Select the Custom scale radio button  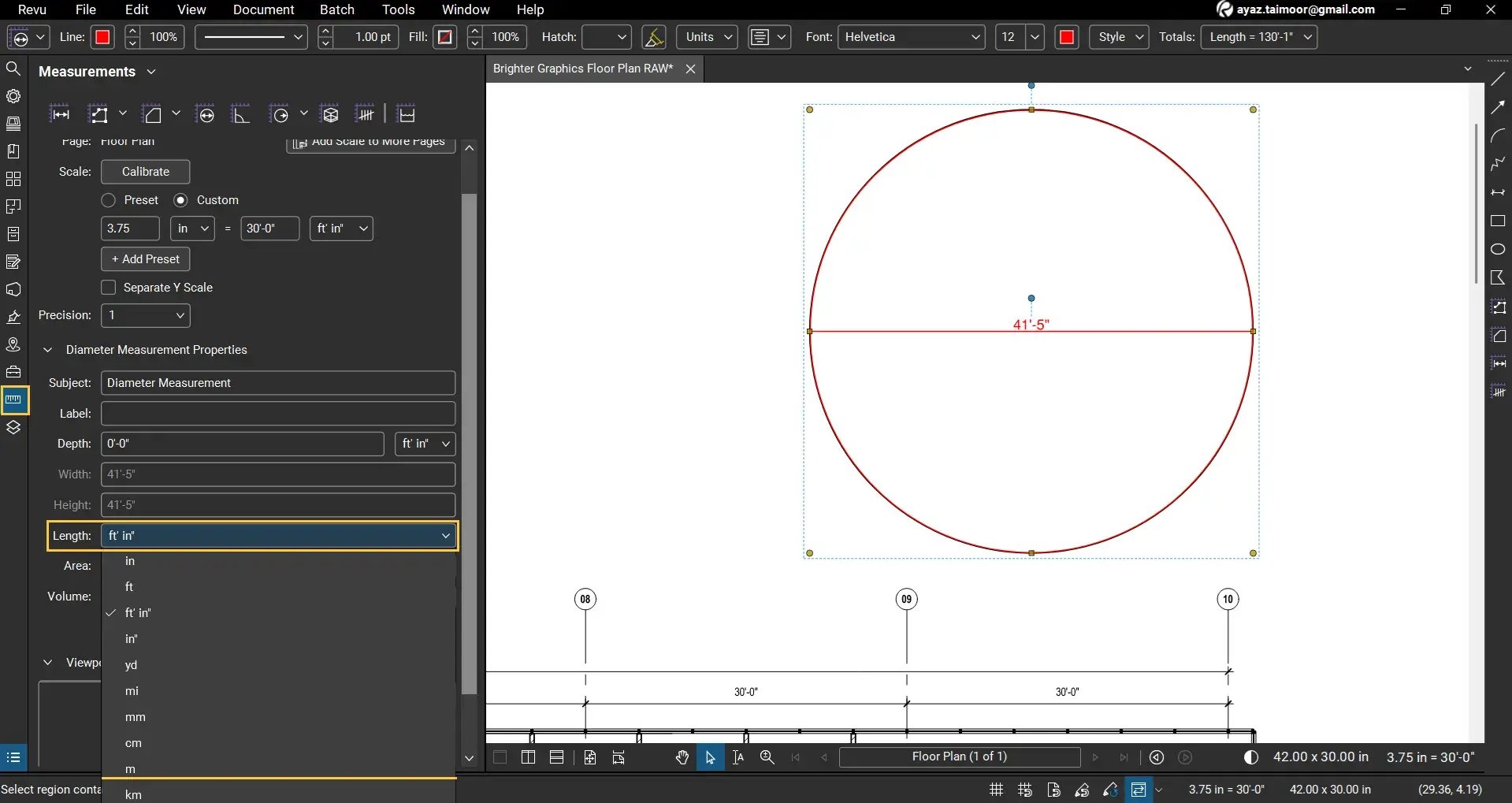181,199
